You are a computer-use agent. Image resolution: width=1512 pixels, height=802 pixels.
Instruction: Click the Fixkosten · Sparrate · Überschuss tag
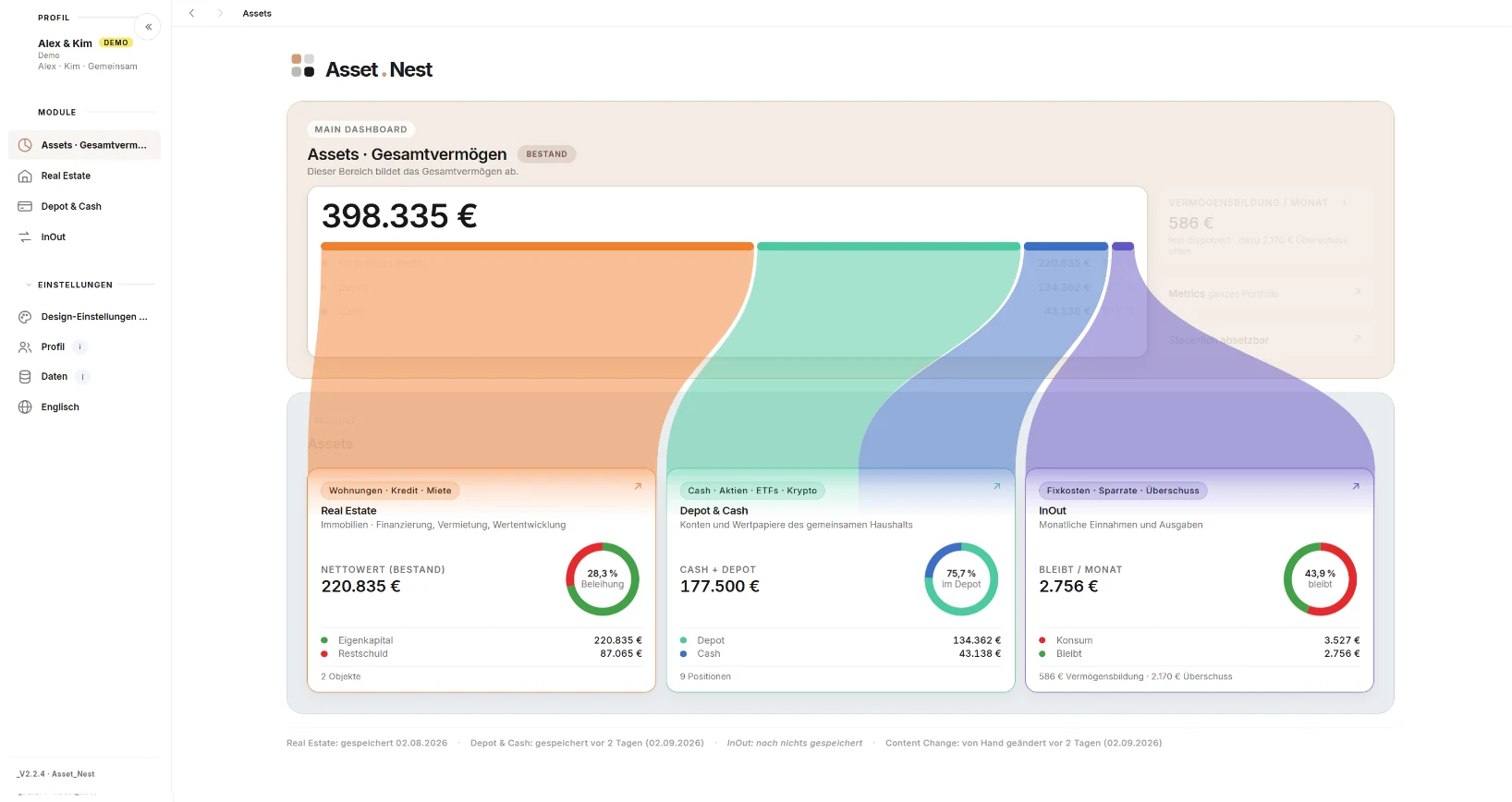coord(1123,491)
